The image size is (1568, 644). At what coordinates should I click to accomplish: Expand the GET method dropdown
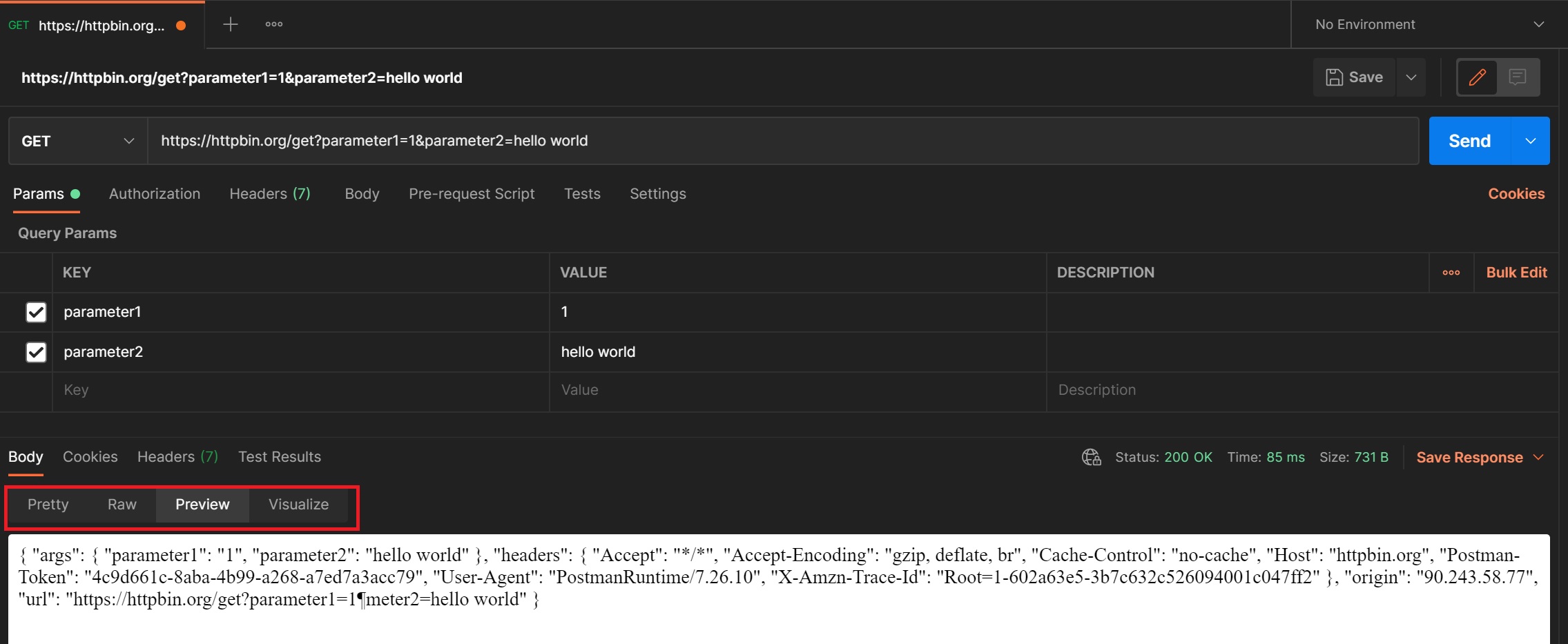77,141
